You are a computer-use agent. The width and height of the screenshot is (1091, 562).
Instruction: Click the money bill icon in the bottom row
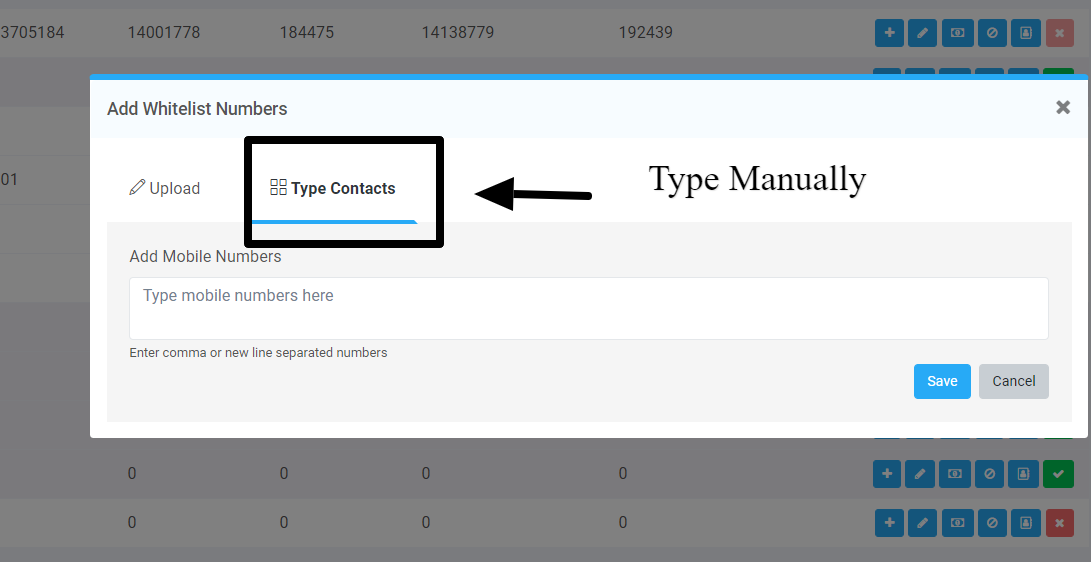coord(957,522)
